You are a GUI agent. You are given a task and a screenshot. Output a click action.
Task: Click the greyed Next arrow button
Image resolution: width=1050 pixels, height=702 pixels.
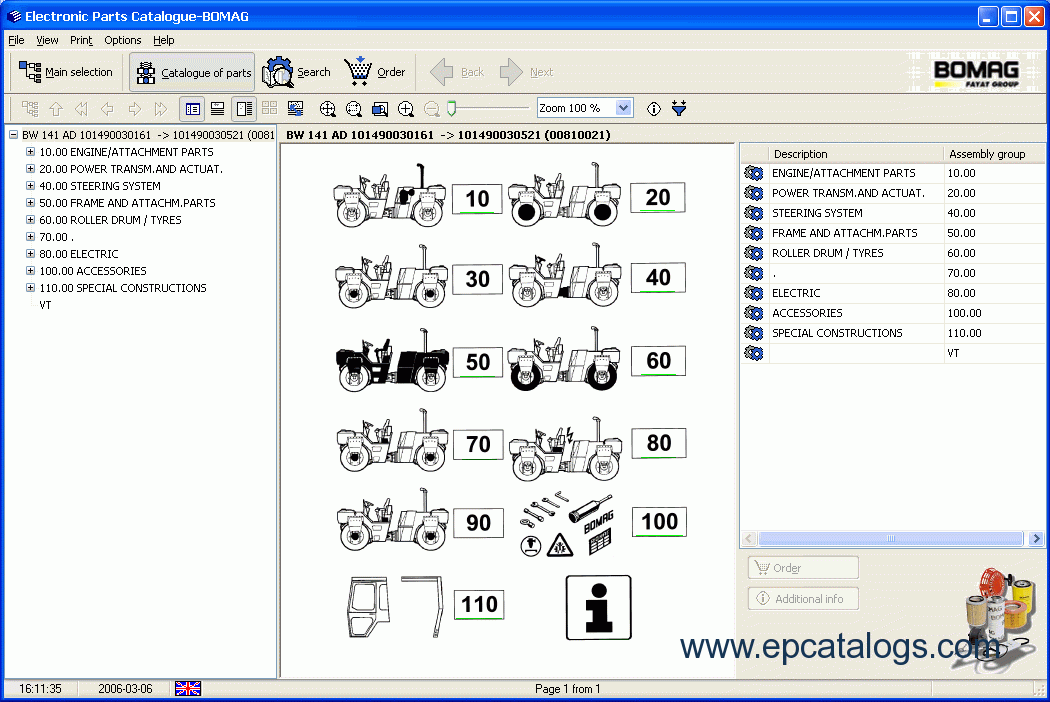point(526,72)
